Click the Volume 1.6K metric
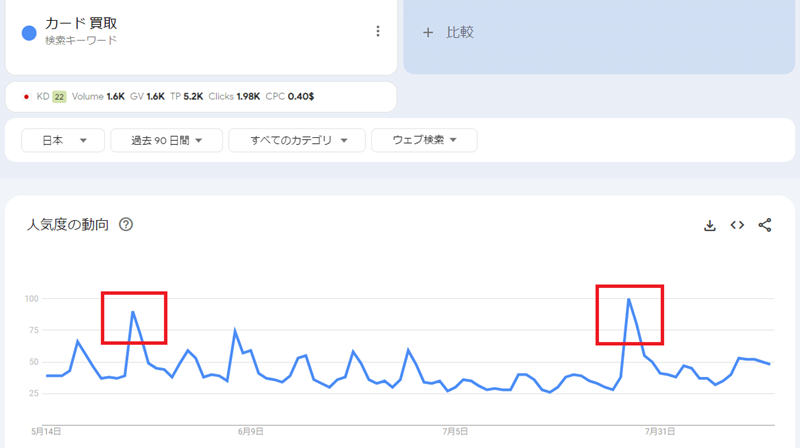Screen dimensions: 800x448 98,96
